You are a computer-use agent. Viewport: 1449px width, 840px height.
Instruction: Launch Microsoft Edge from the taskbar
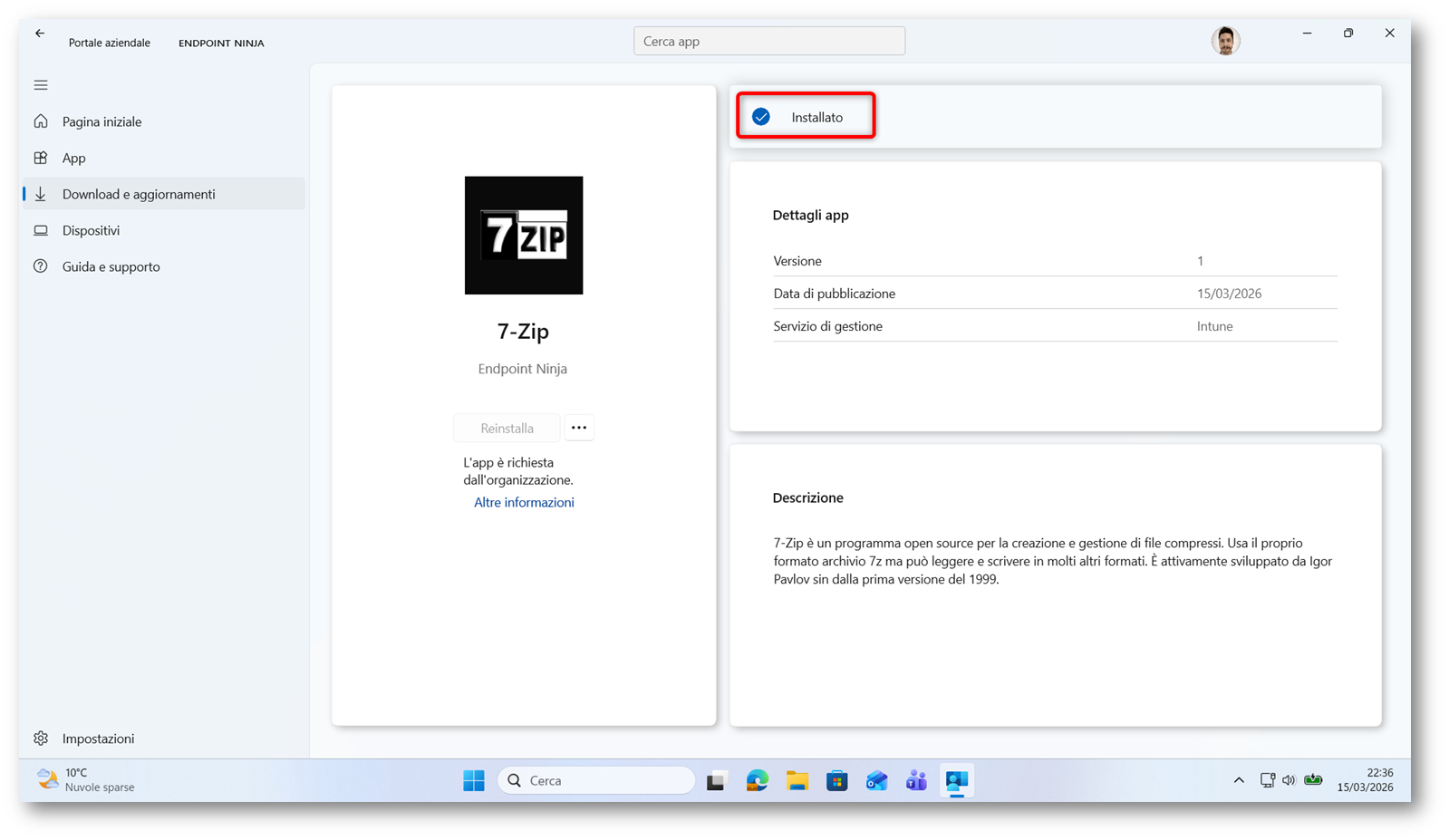click(758, 780)
